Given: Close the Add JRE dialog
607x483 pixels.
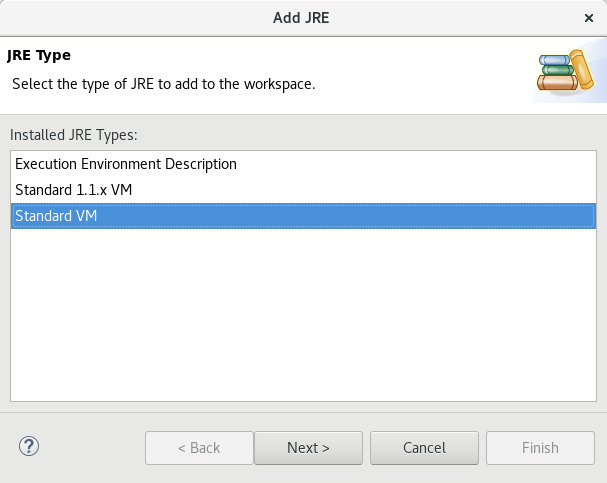Looking at the screenshot, I should pos(588,18).
